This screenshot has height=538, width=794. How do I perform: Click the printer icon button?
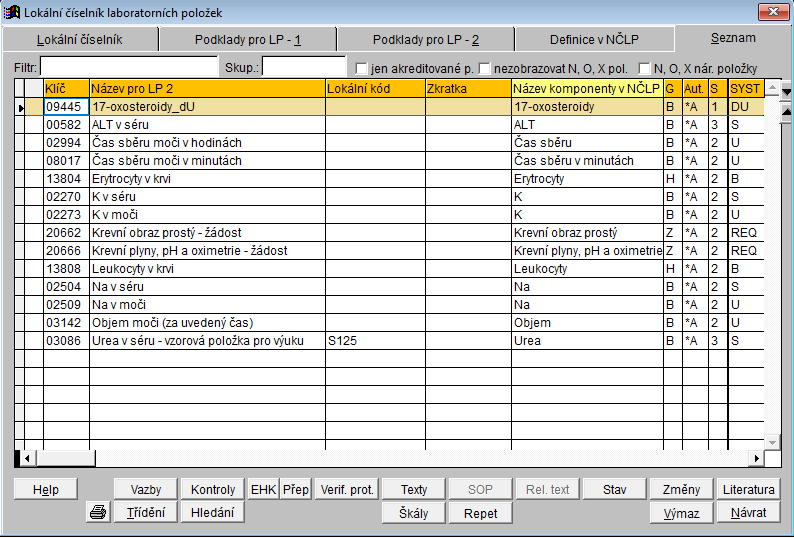[x=98, y=513]
